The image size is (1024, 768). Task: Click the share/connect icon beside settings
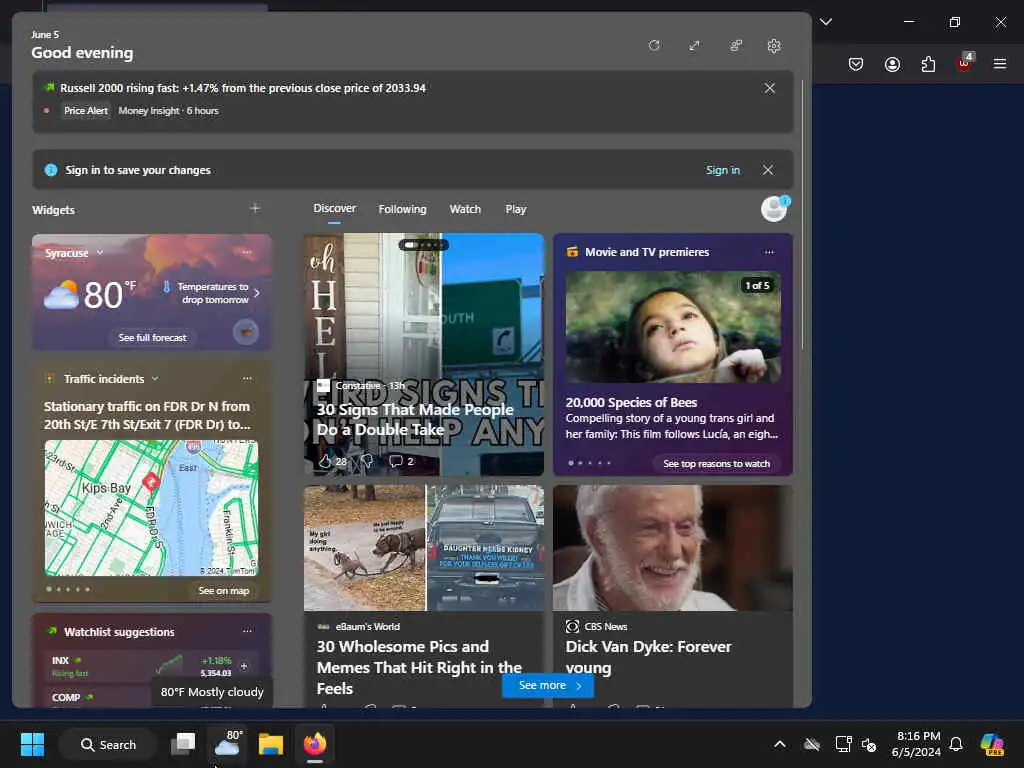[736, 45]
